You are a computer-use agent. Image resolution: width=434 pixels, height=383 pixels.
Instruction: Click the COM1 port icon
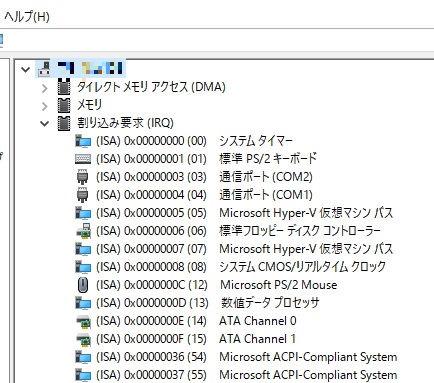[x=82, y=195]
